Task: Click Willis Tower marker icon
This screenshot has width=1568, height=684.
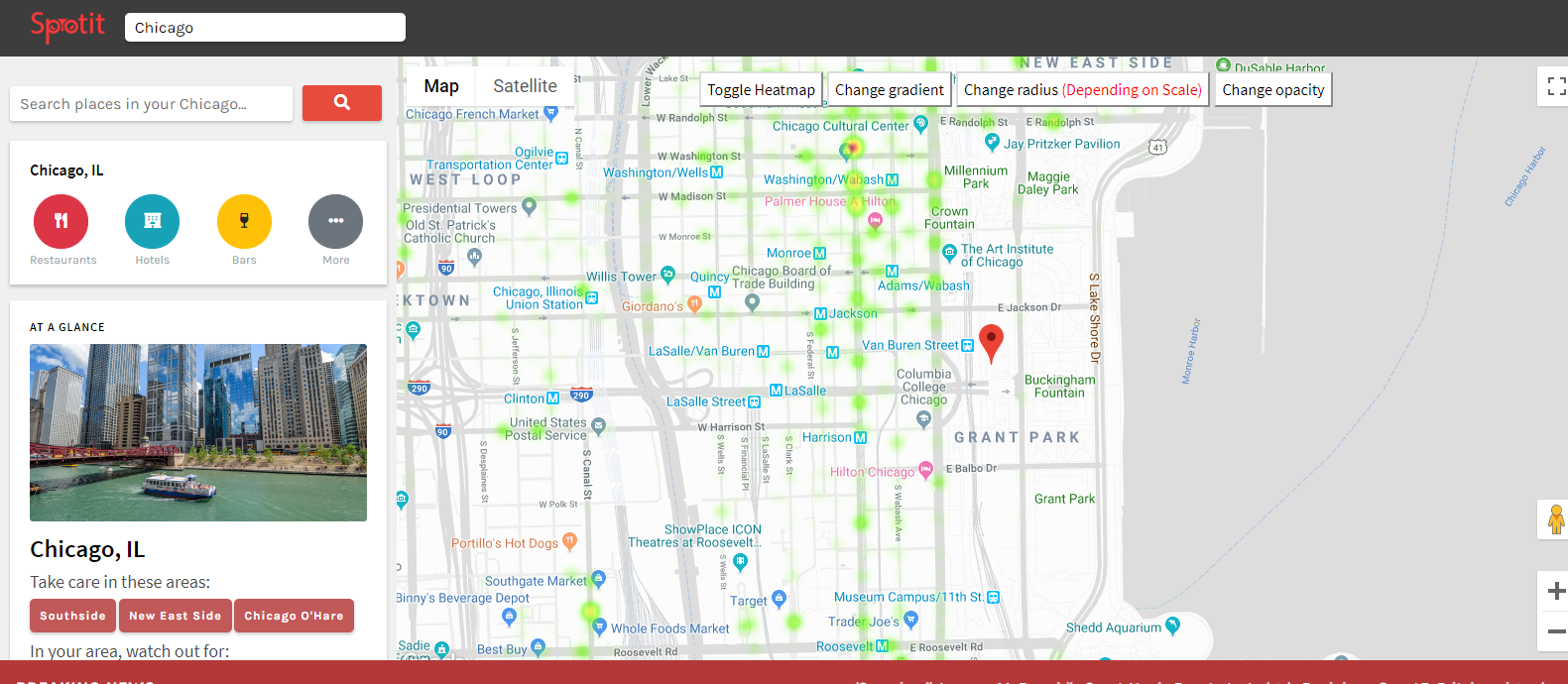Action: (x=668, y=275)
